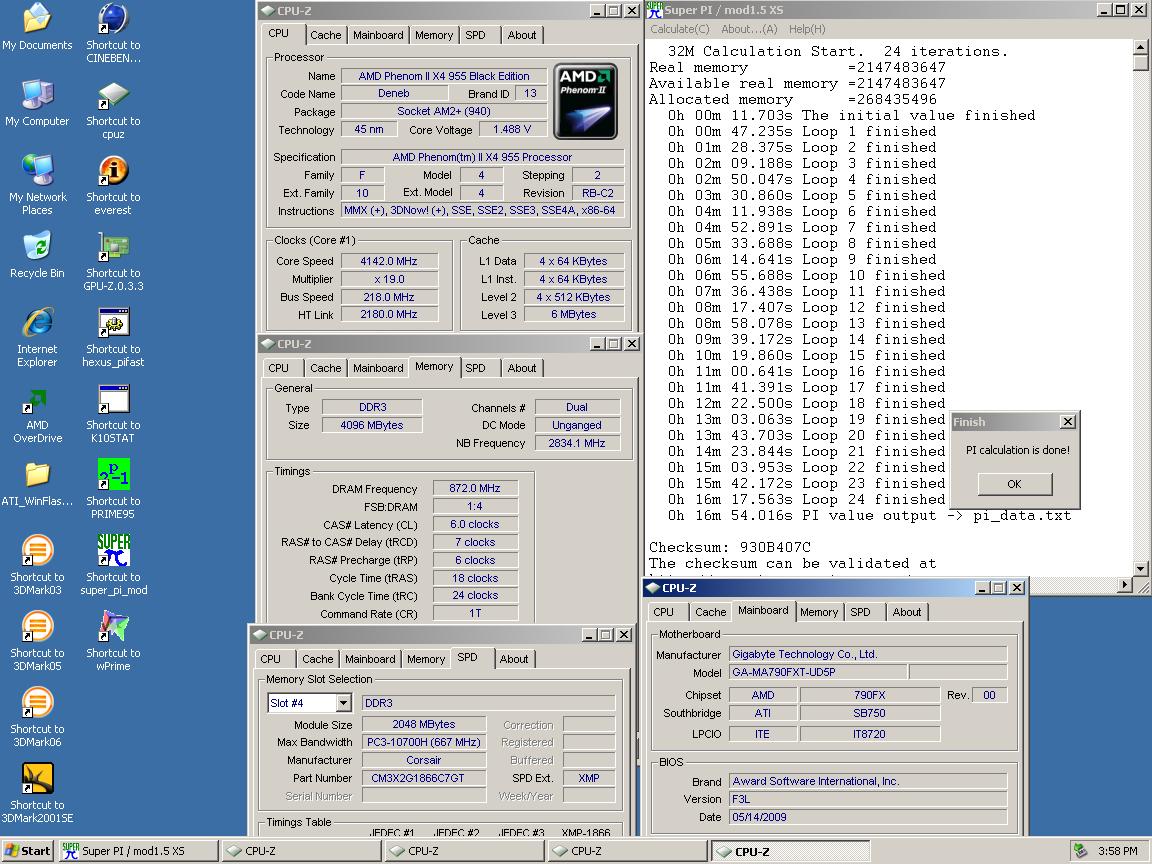Click Part Number field CM3X2G1866C7GT
This screenshot has width=1152, height=864.
coord(424,778)
